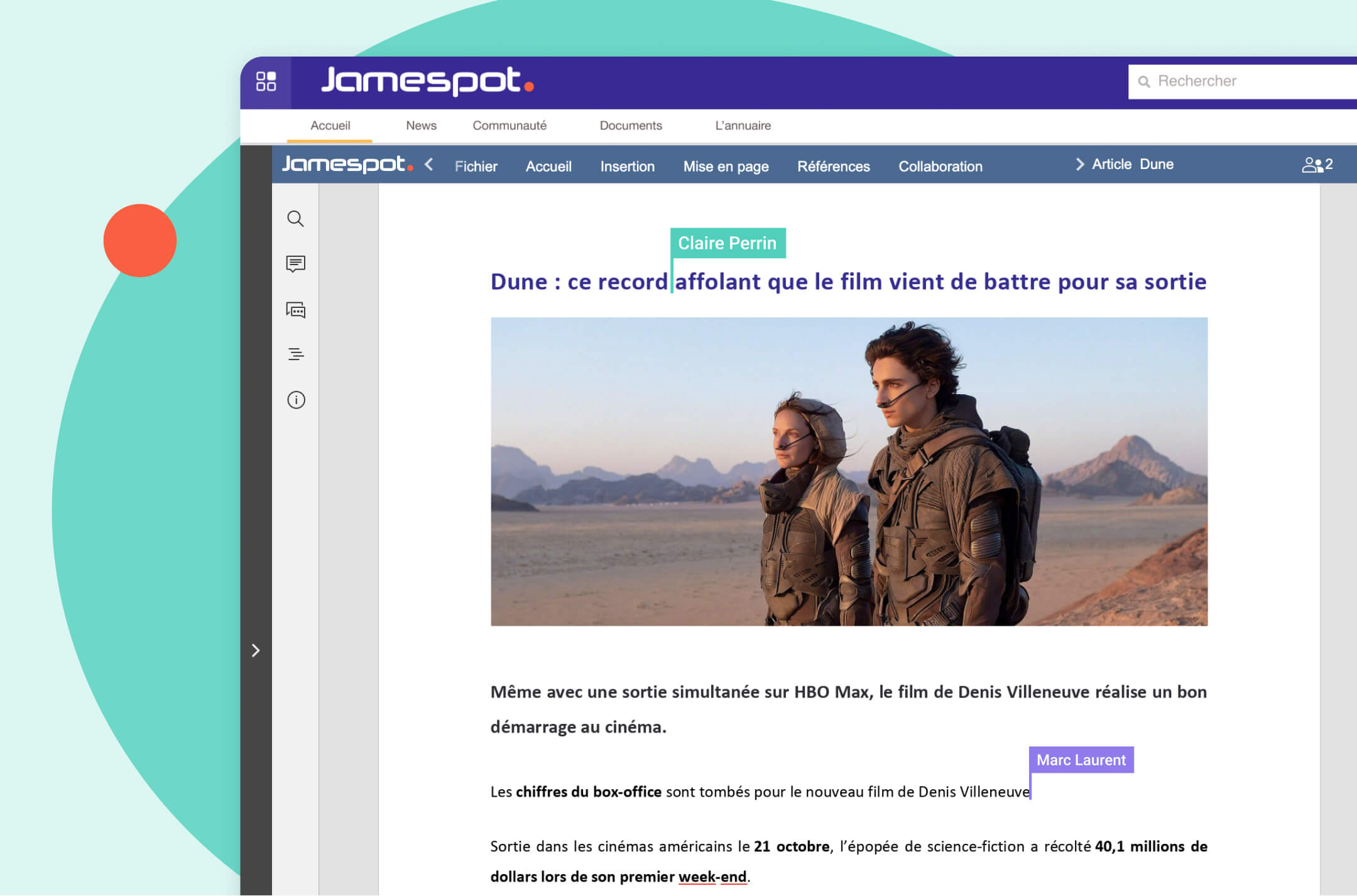The height and width of the screenshot is (896, 1357).
Task: Show the two connected collaborators
Action: click(1317, 165)
